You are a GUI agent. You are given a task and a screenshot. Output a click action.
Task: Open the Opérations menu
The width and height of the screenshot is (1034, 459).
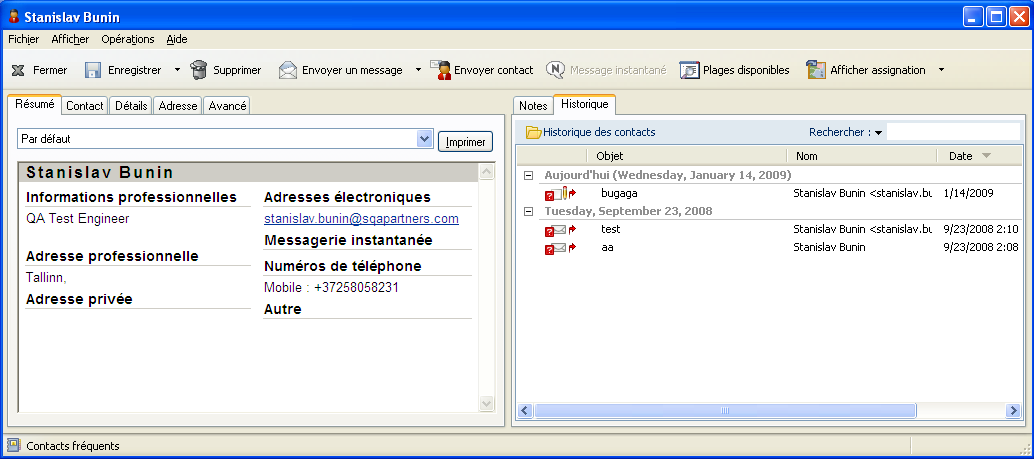click(x=128, y=40)
